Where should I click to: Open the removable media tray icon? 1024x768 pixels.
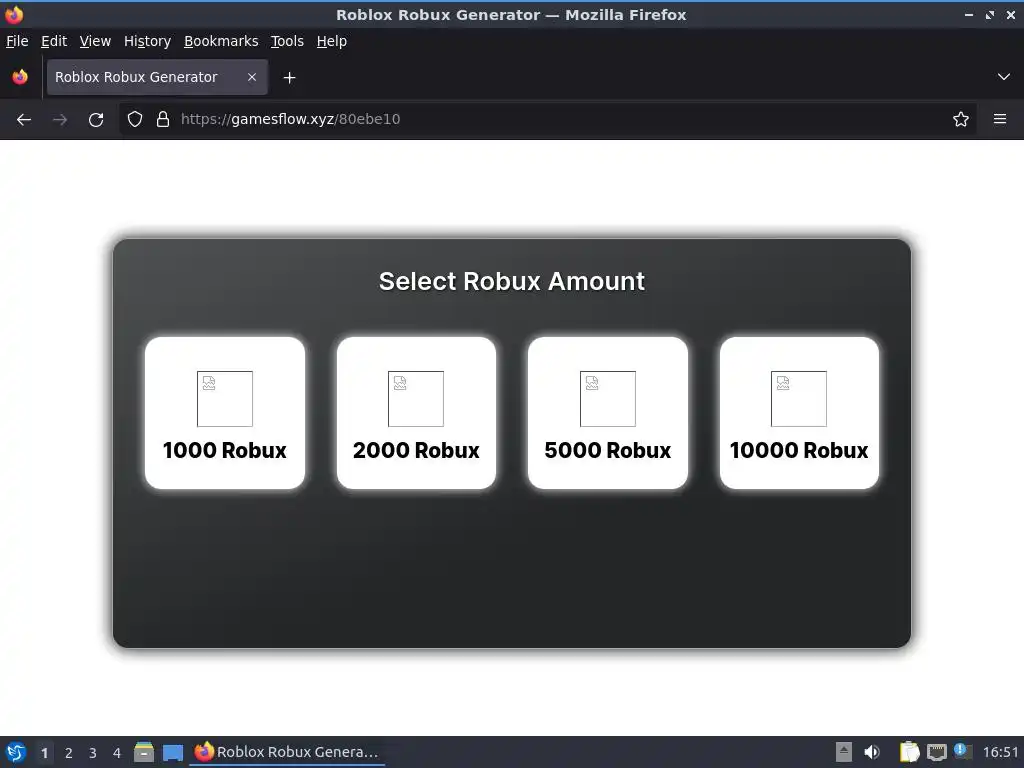pyautogui.click(x=844, y=752)
